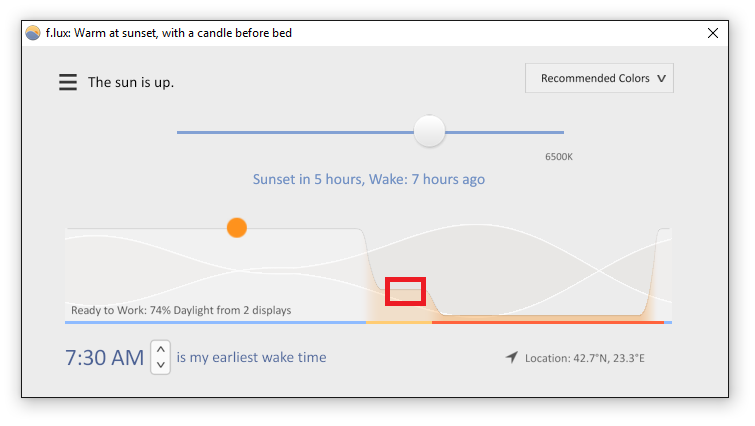Open the hamburger menu icon
755x426 pixels.
(x=68, y=82)
